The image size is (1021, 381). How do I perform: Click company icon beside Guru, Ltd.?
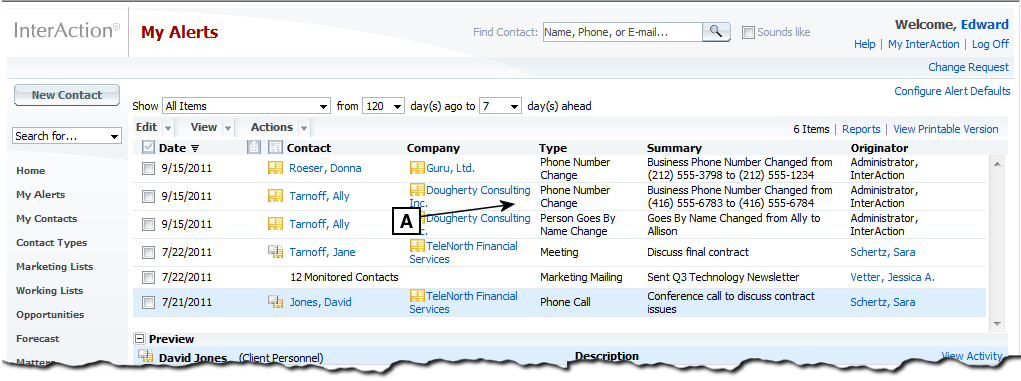click(x=417, y=168)
